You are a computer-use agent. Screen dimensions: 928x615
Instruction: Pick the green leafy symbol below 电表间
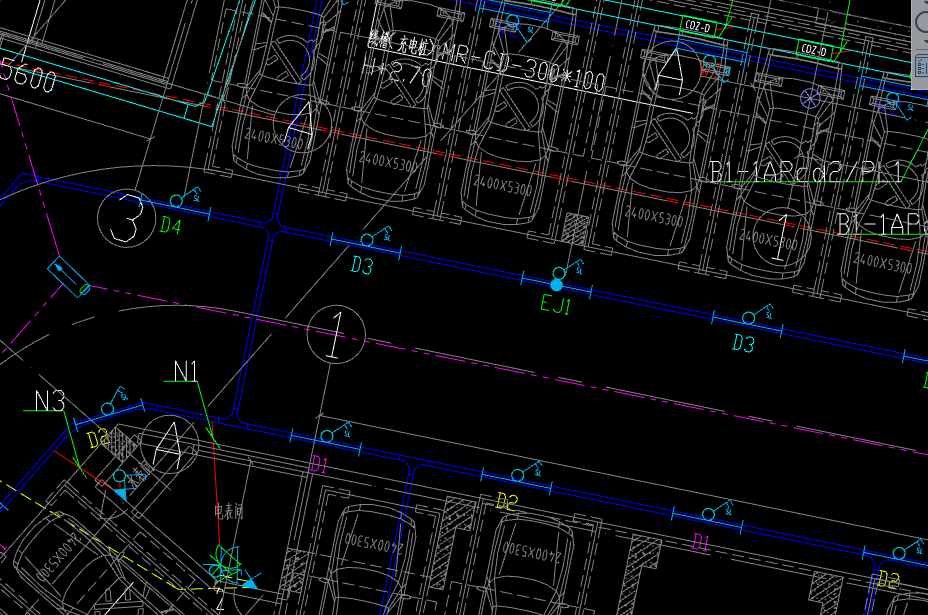click(225, 564)
